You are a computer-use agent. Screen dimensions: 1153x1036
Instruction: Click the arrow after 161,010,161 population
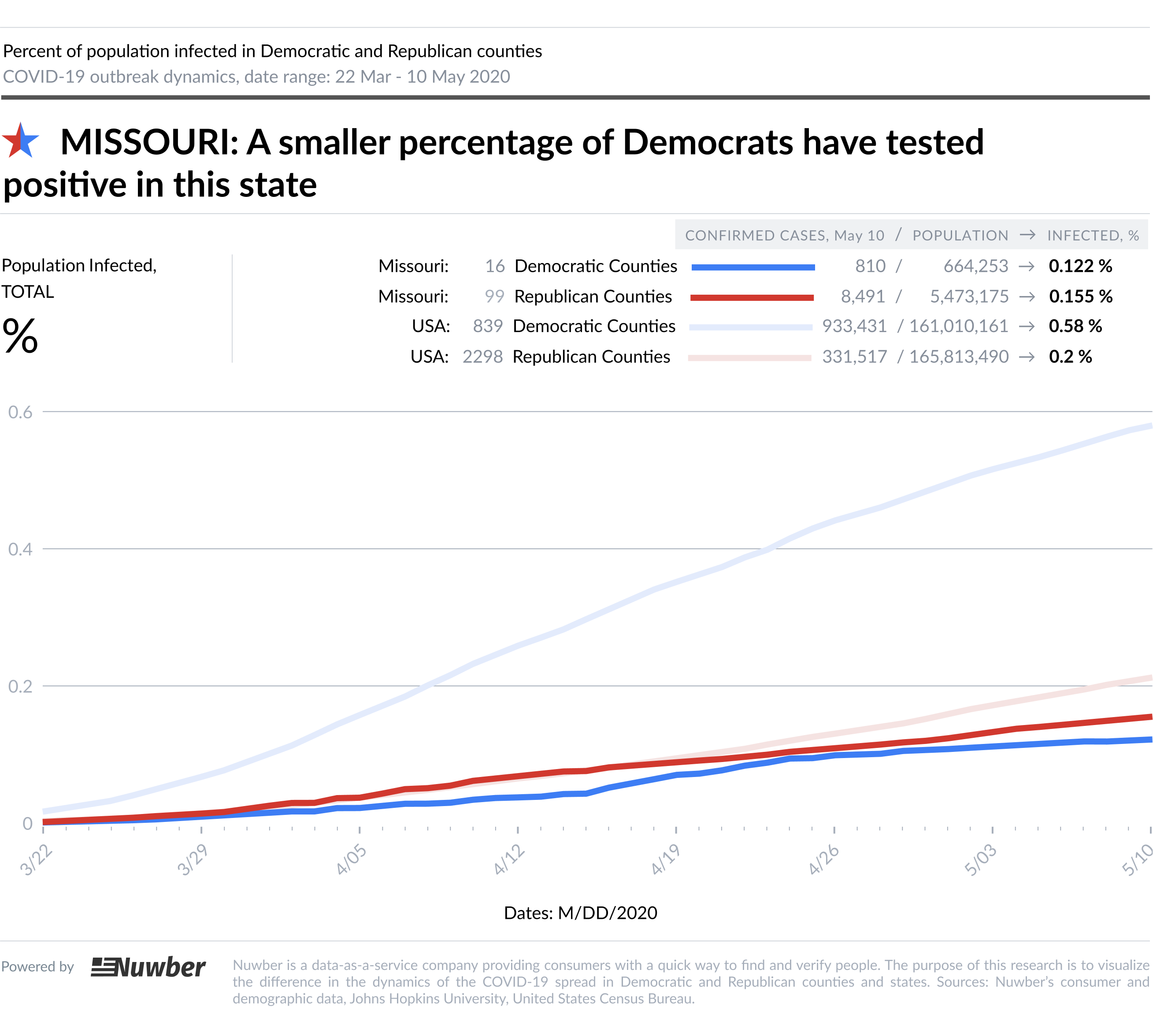click(1027, 327)
